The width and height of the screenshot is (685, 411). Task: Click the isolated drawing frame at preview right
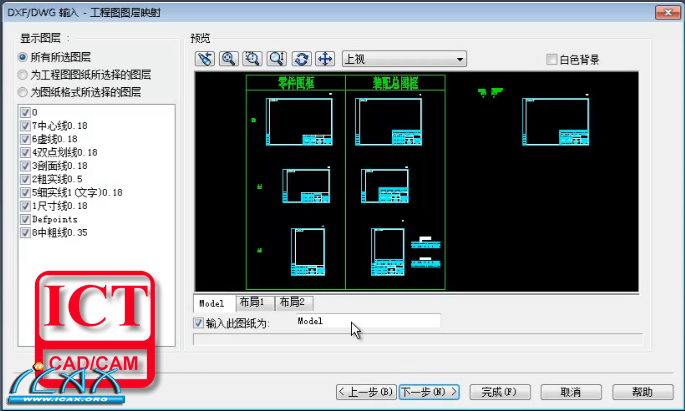(x=556, y=122)
